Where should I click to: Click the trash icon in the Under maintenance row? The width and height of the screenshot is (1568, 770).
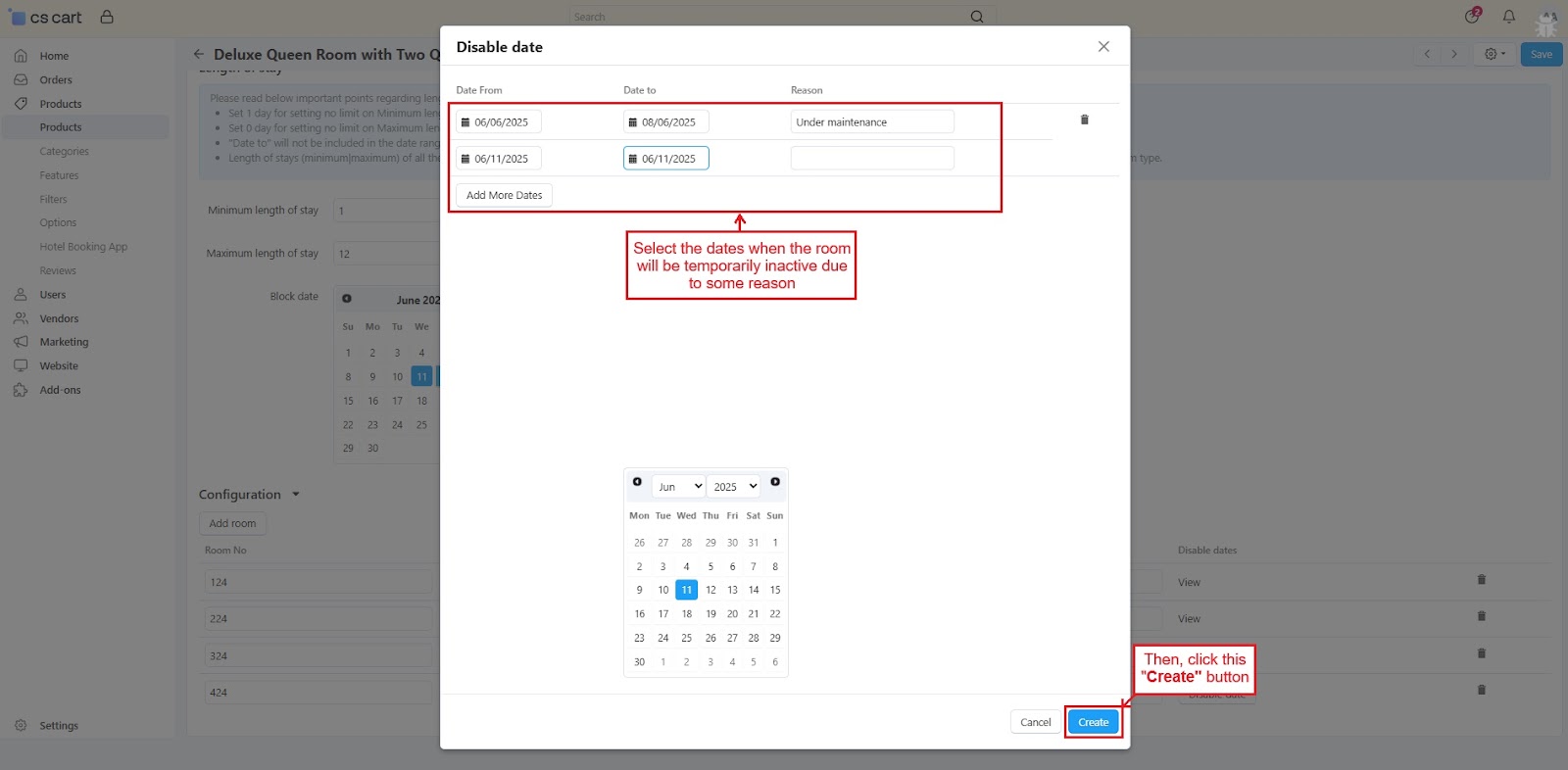point(1084,120)
